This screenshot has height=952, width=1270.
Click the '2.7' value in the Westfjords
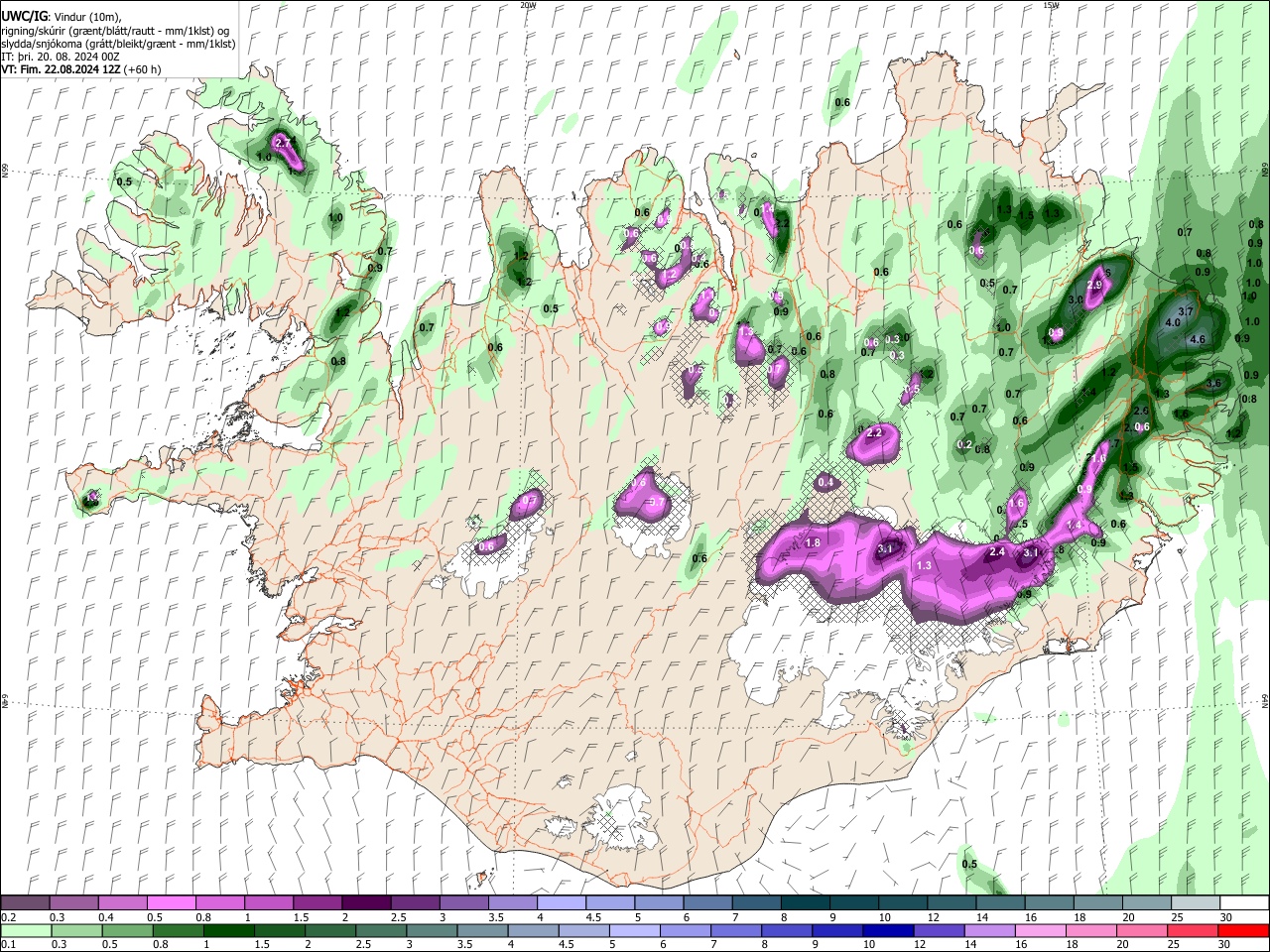[x=283, y=143]
